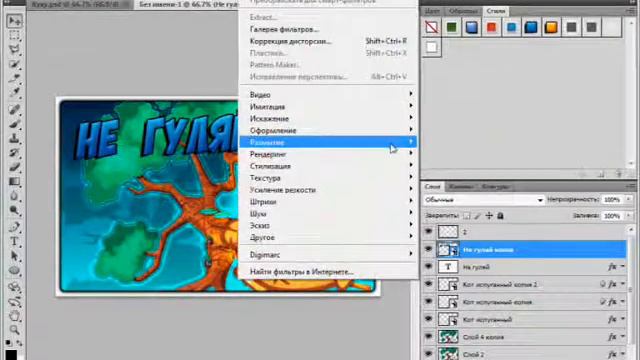The width and height of the screenshot is (640, 360).
Task: Select the Clone Stamp tool
Action: coord(14,138)
